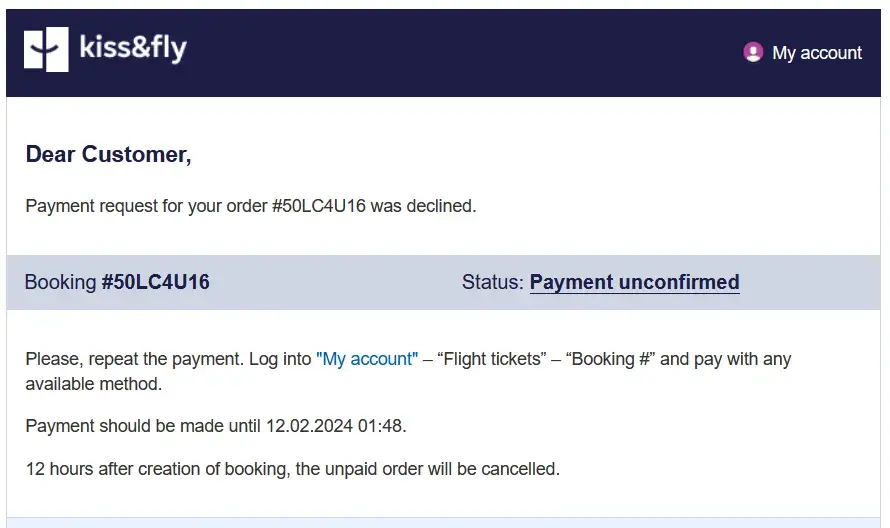Click the "available method" text
The height and width of the screenshot is (528, 890).
point(92,384)
